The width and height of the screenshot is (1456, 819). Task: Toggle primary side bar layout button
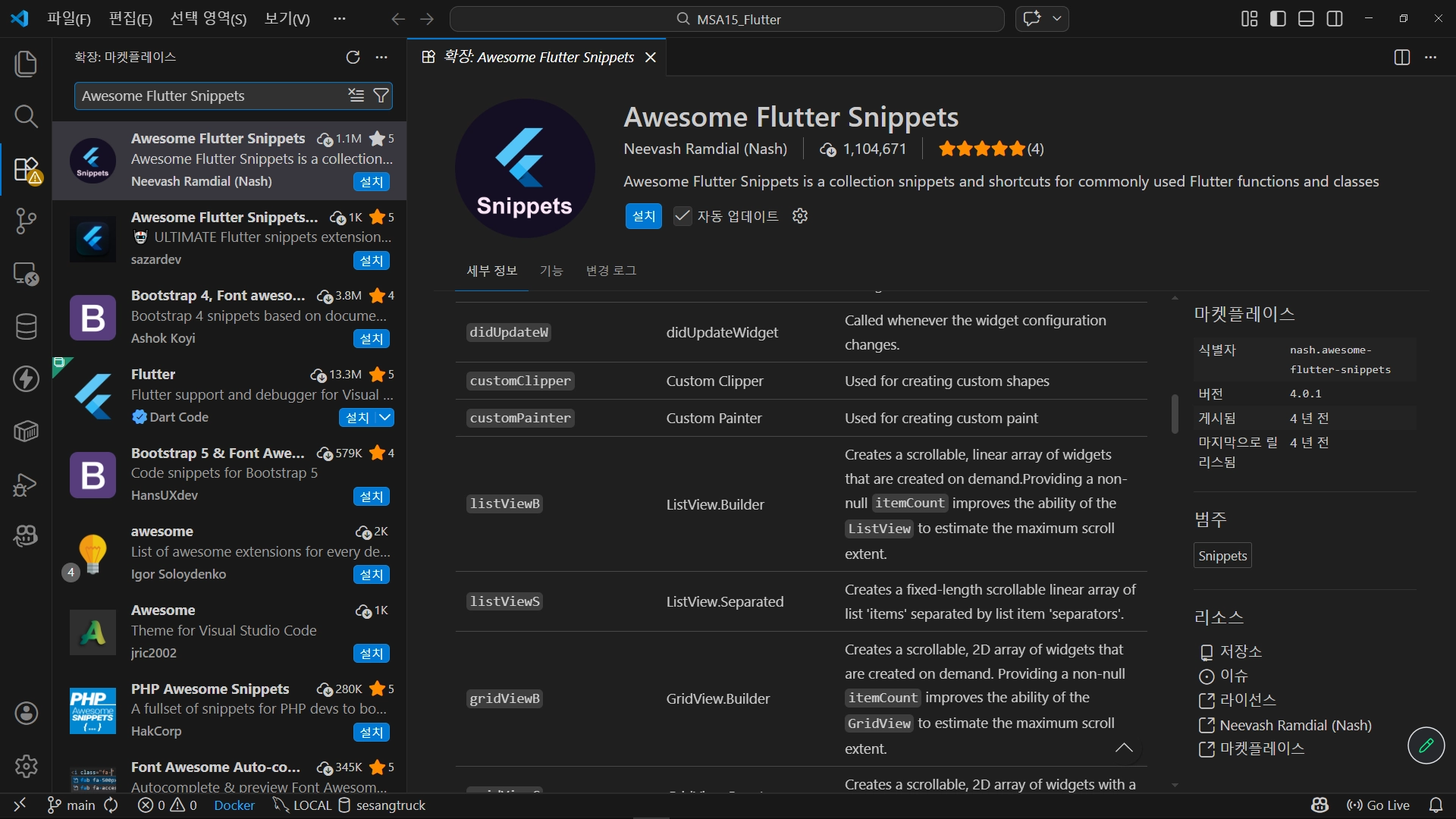pos(1278,19)
